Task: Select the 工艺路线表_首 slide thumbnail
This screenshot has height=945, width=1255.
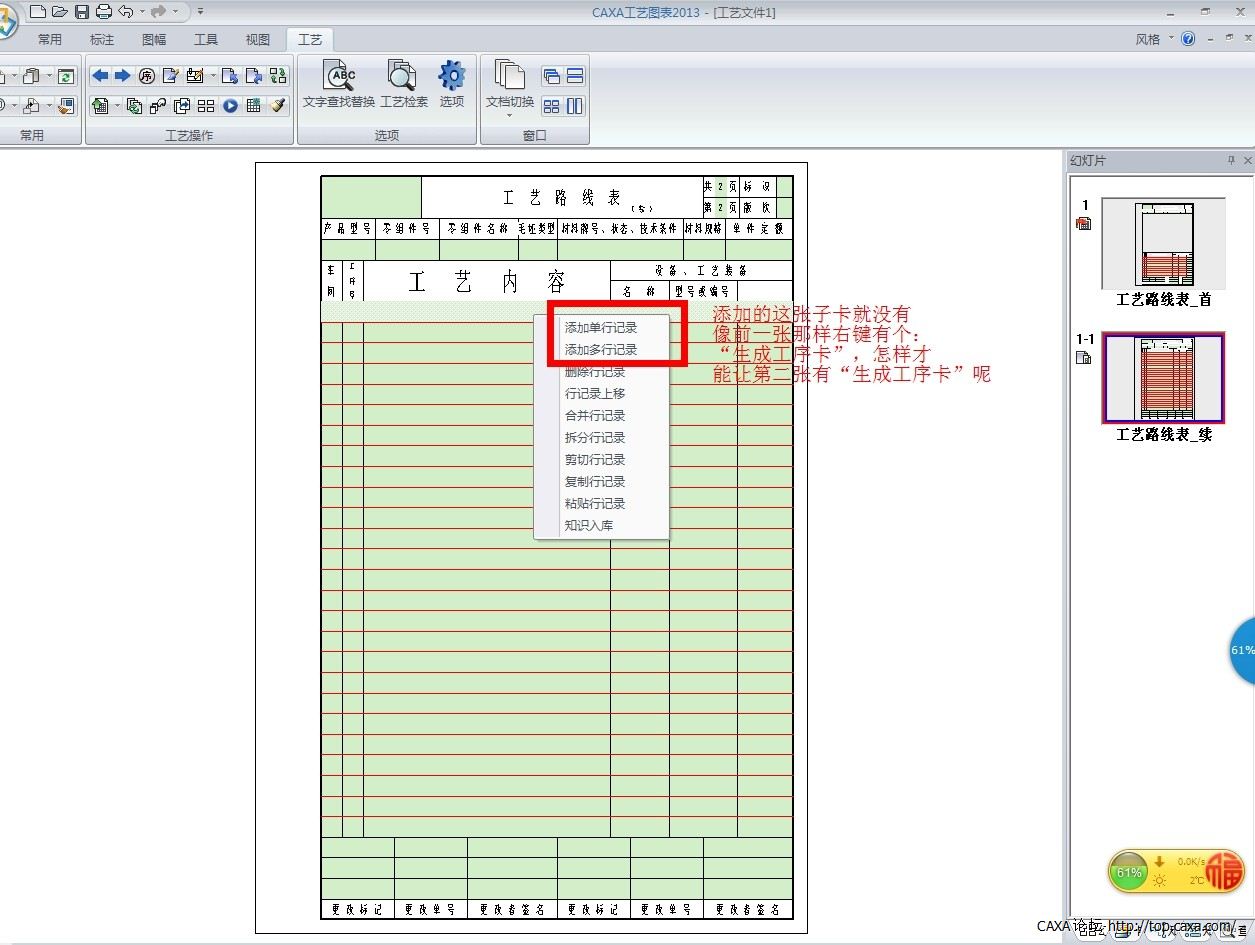Action: coord(1163,243)
